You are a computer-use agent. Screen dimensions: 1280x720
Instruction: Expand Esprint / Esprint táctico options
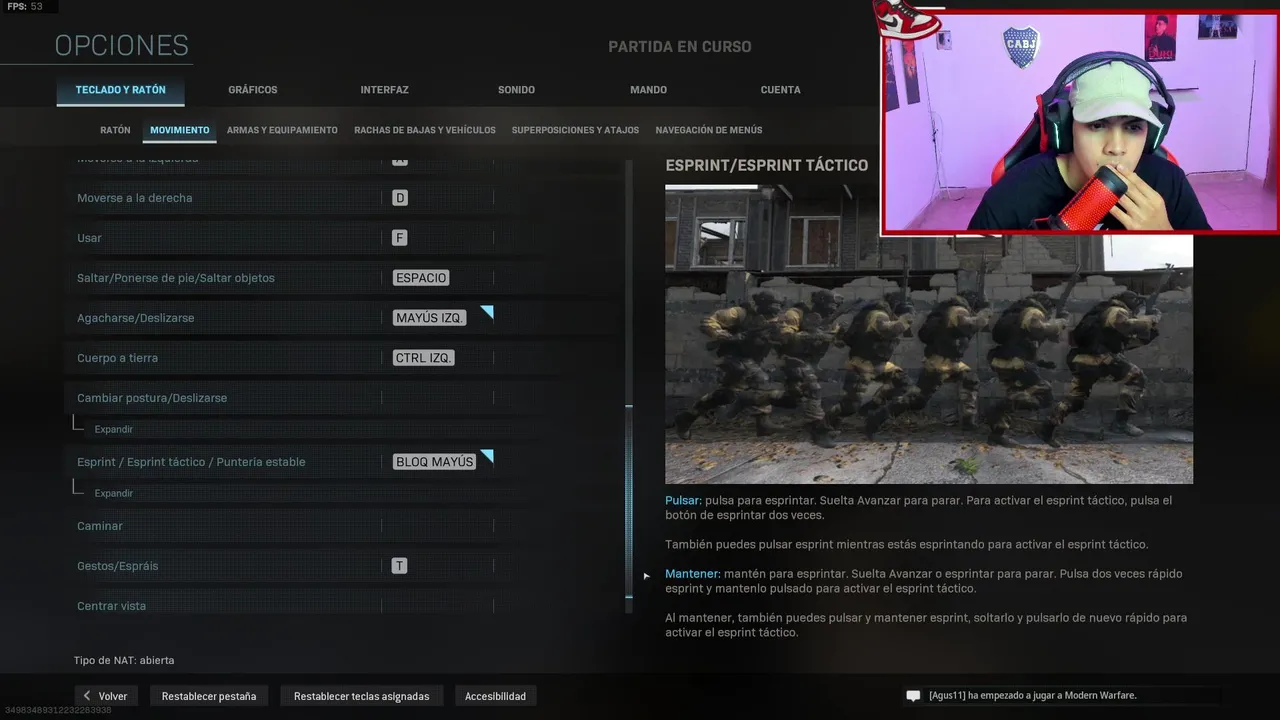coord(114,493)
